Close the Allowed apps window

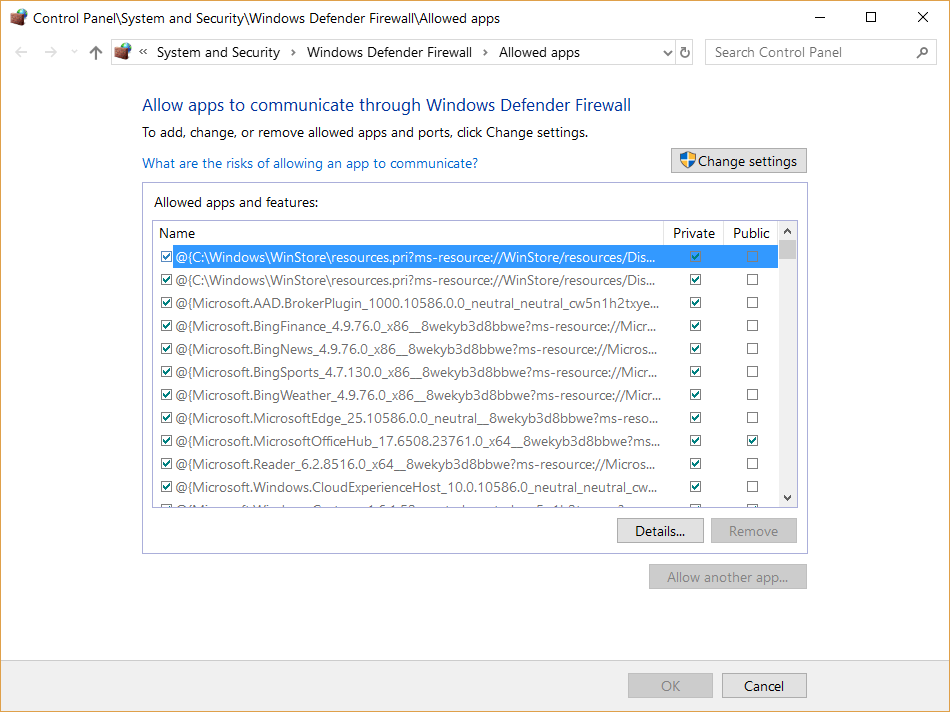click(x=922, y=18)
